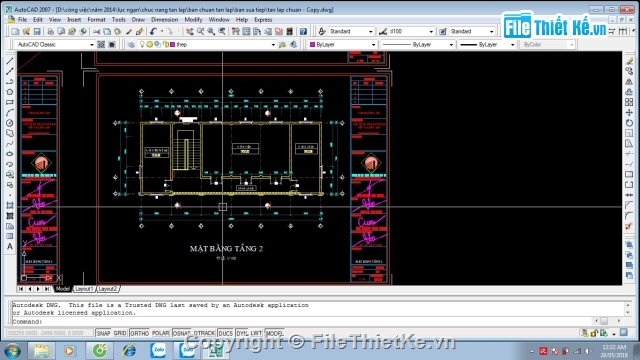Jump to first layout tab arrow
The height and width of the screenshot is (360, 640).
click(x=21, y=289)
